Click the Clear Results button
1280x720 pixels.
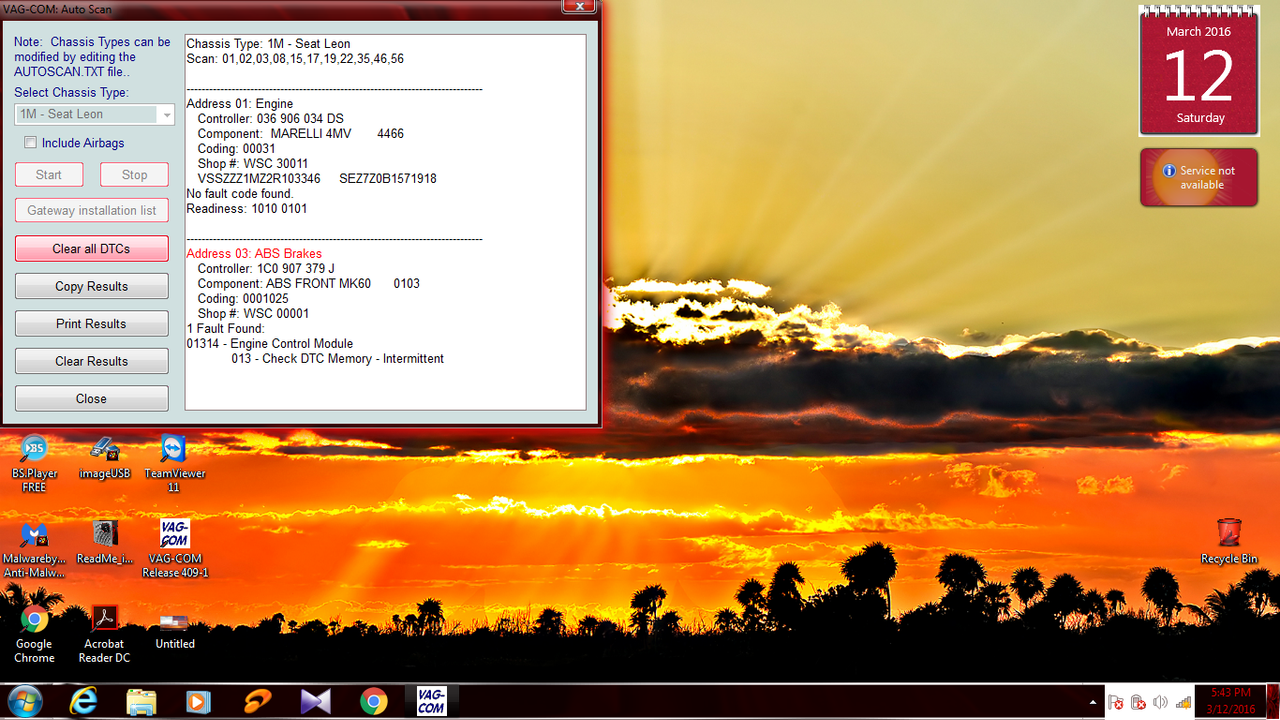tap(91, 361)
